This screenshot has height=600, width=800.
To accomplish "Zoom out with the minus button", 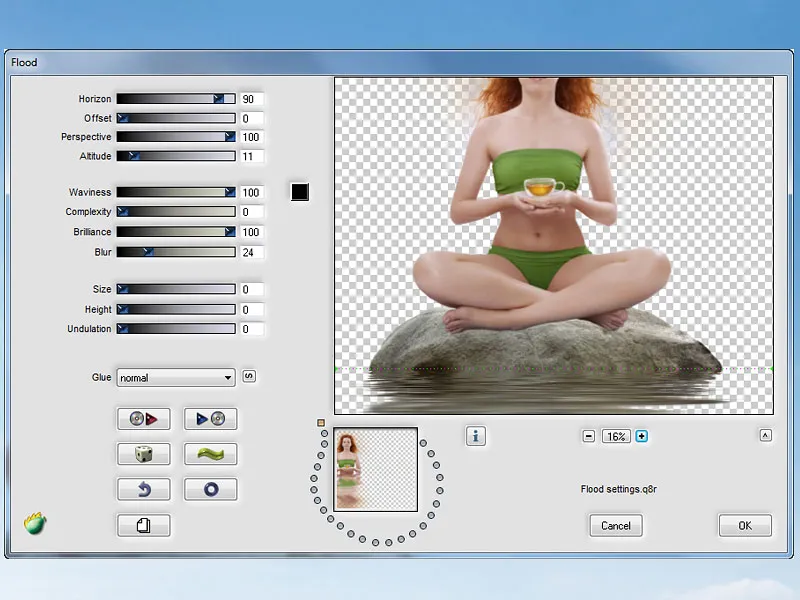I will 589,436.
